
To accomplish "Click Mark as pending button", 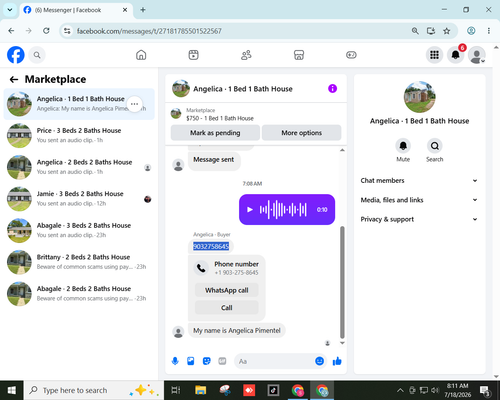I will coord(215,133).
